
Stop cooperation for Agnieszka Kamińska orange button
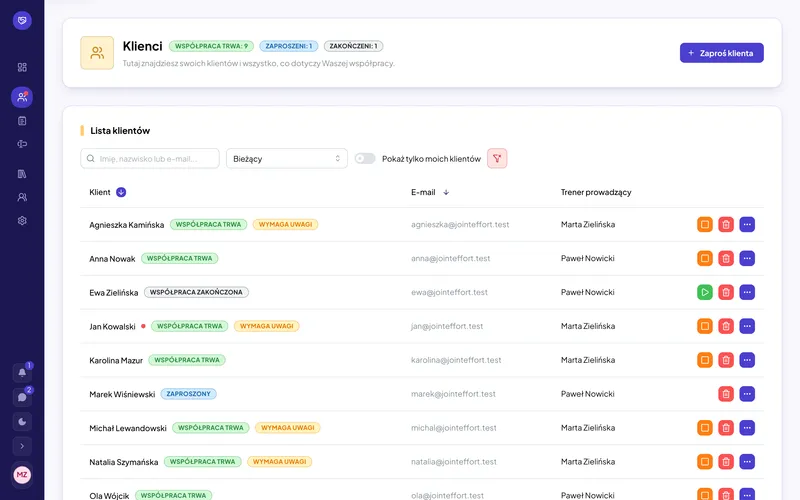pyautogui.click(x=705, y=224)
